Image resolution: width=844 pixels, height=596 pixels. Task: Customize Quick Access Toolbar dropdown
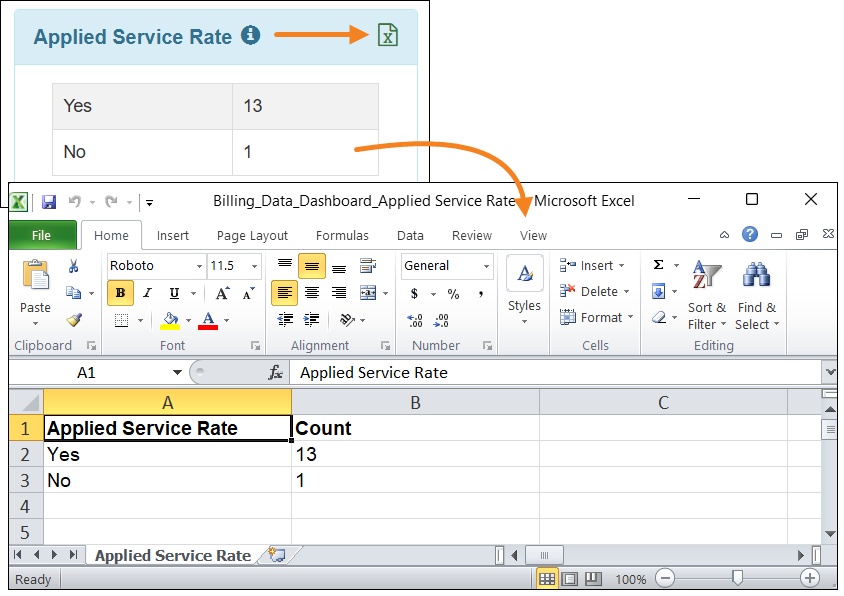(150, 203)
